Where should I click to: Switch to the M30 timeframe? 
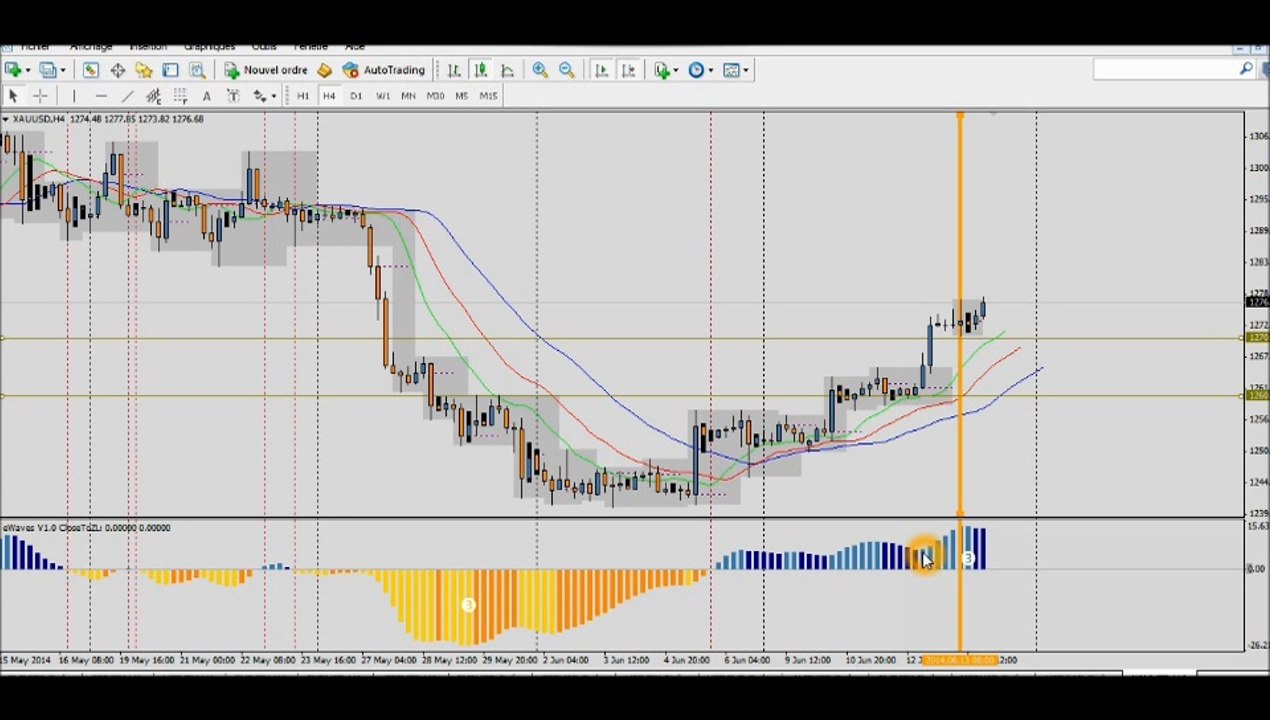pyautogui.click(x=435, y=96)
